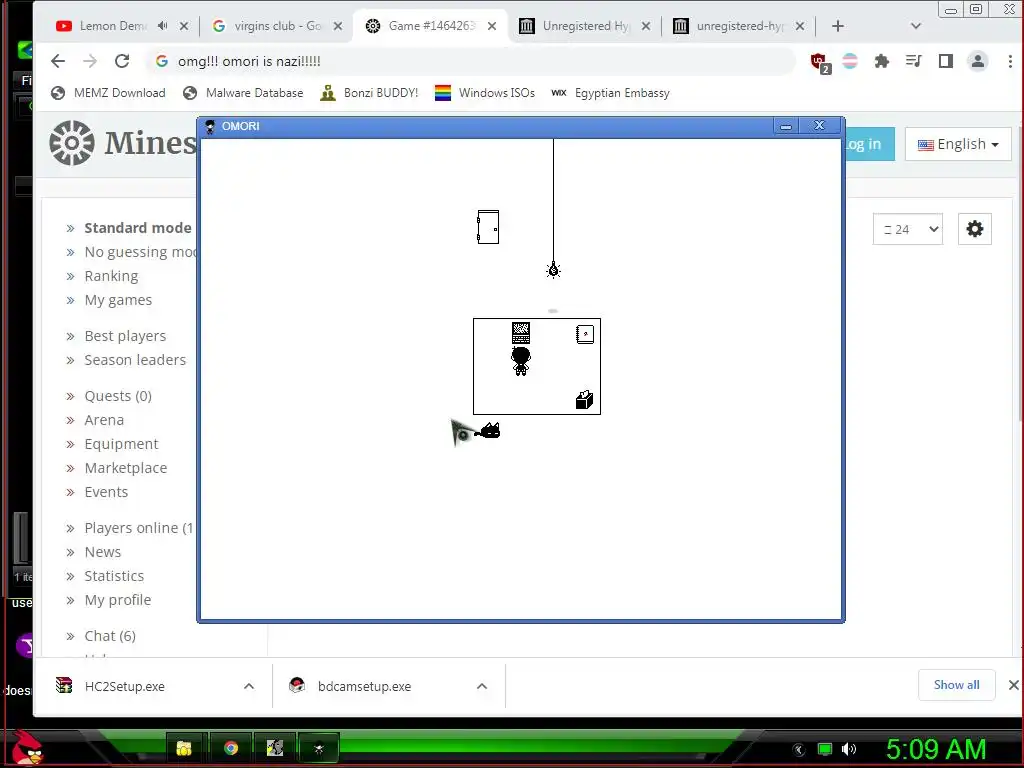Viewport: 1024px width, 768px height.
Task: Open a new browser tab
Action: pos(838,26)
